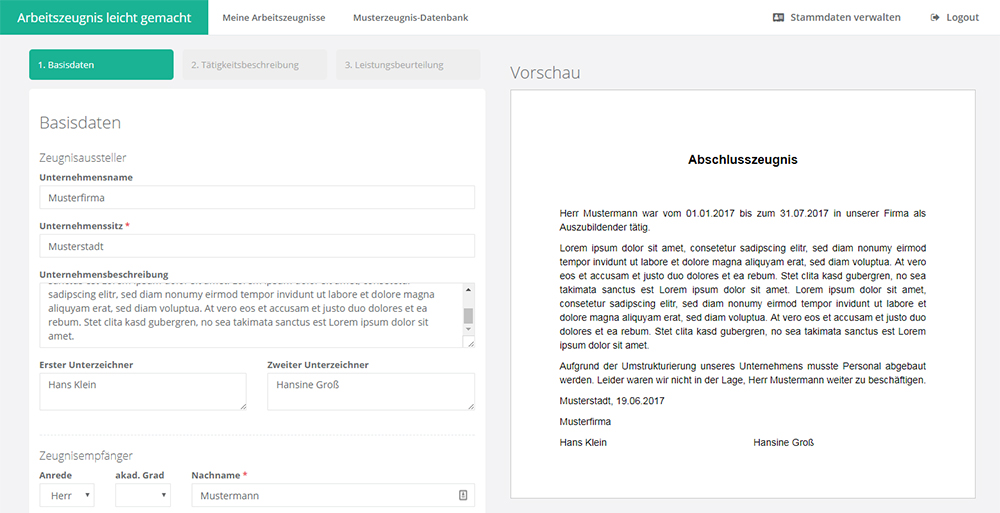Open Musterzeugnis-Datenbank menu
Image resolution: width=1000 pixels, height=513 pixels.
[411, 17]
